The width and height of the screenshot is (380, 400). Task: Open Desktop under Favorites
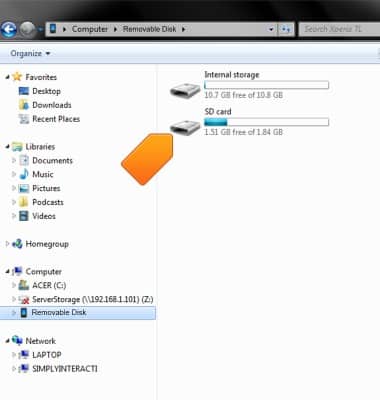click(x=46, y=91)
